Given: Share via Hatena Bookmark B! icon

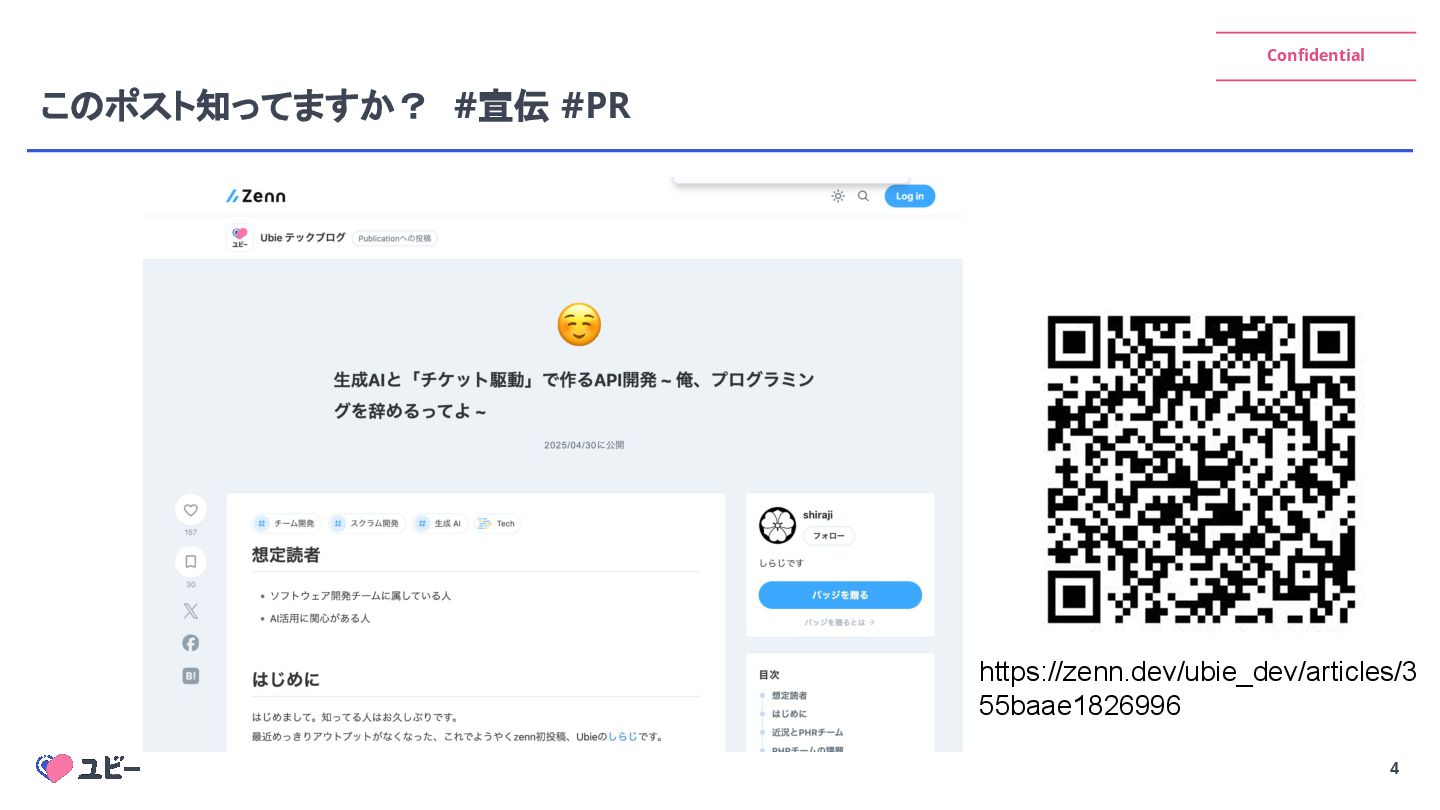Looking at the screenshot, I should [191, 676].
